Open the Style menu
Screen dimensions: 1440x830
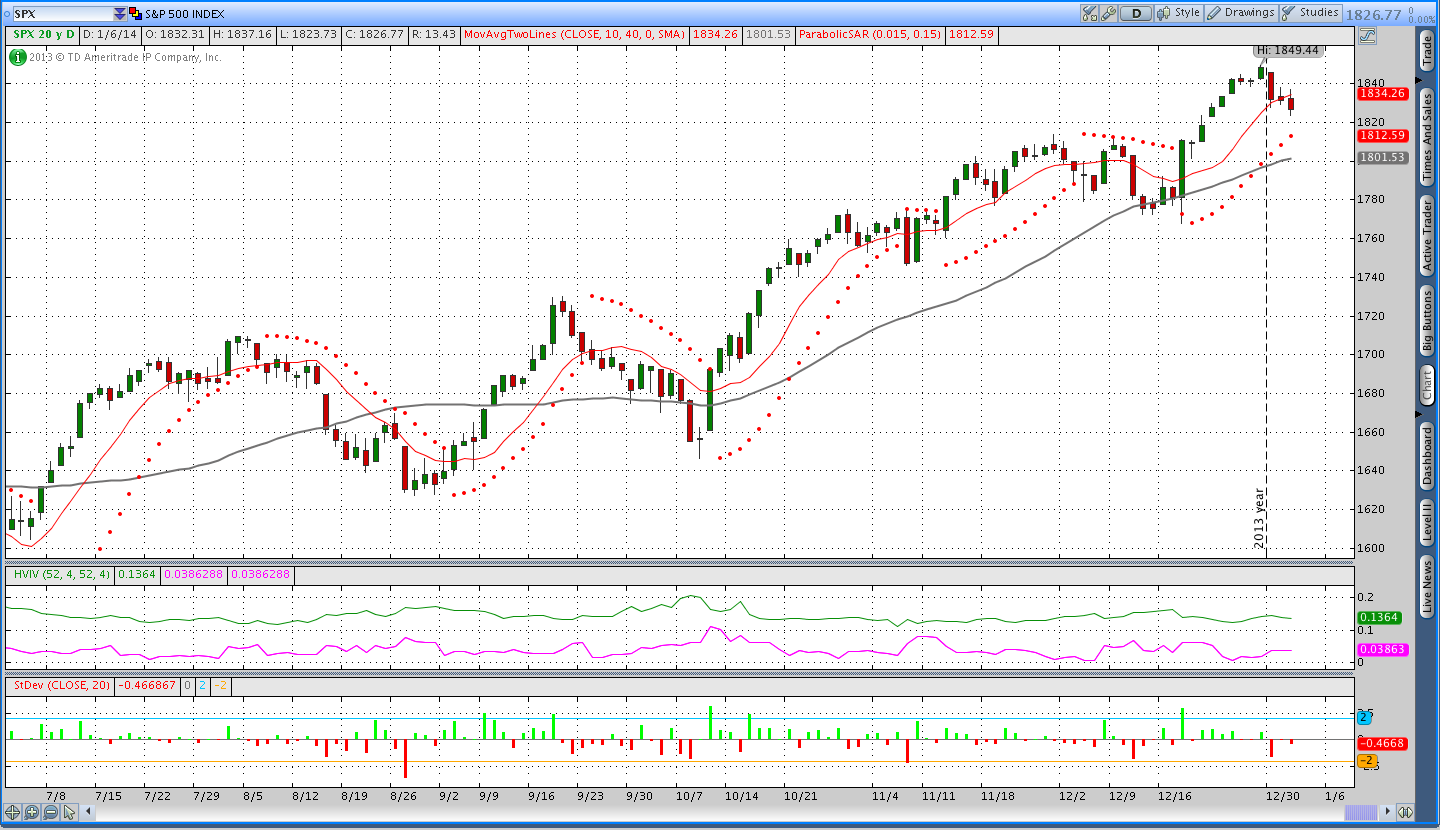click(x=1178, y=13)
